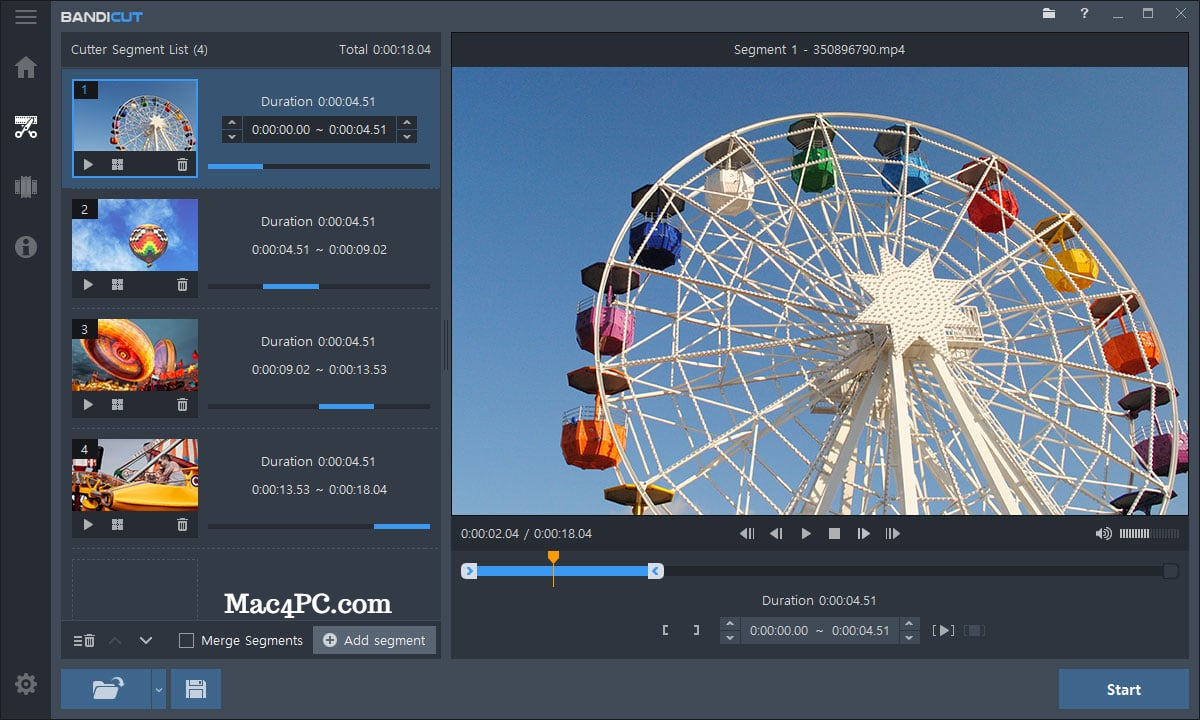Jump to previous keyframe button
Screen dimensions: 1200x720
pyautogui.click(x=747, y=534)
